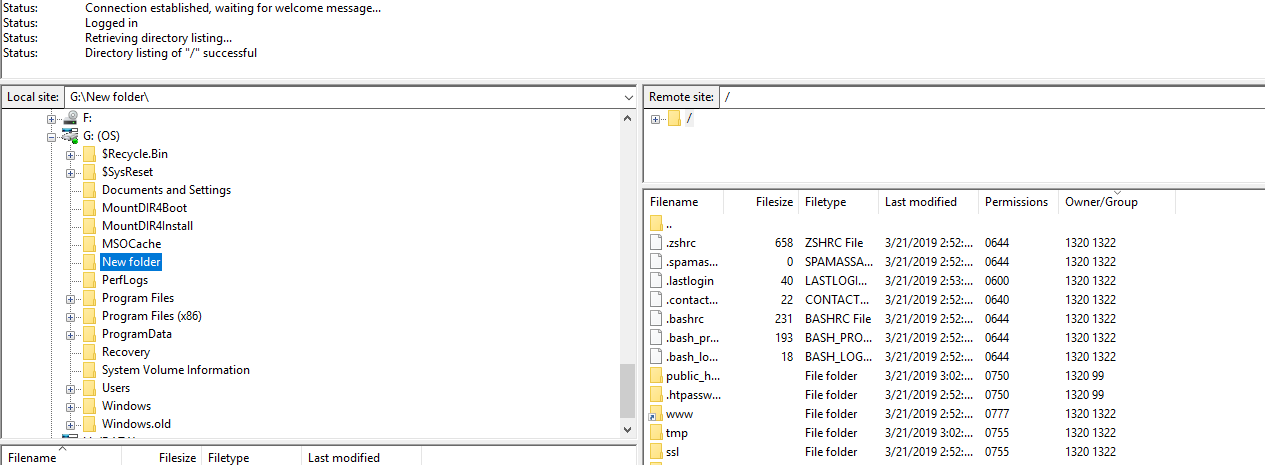The width and height of the screenshot is (1265, 465).
Task: Select the Windows.old folder label
Action: point(136,424)
